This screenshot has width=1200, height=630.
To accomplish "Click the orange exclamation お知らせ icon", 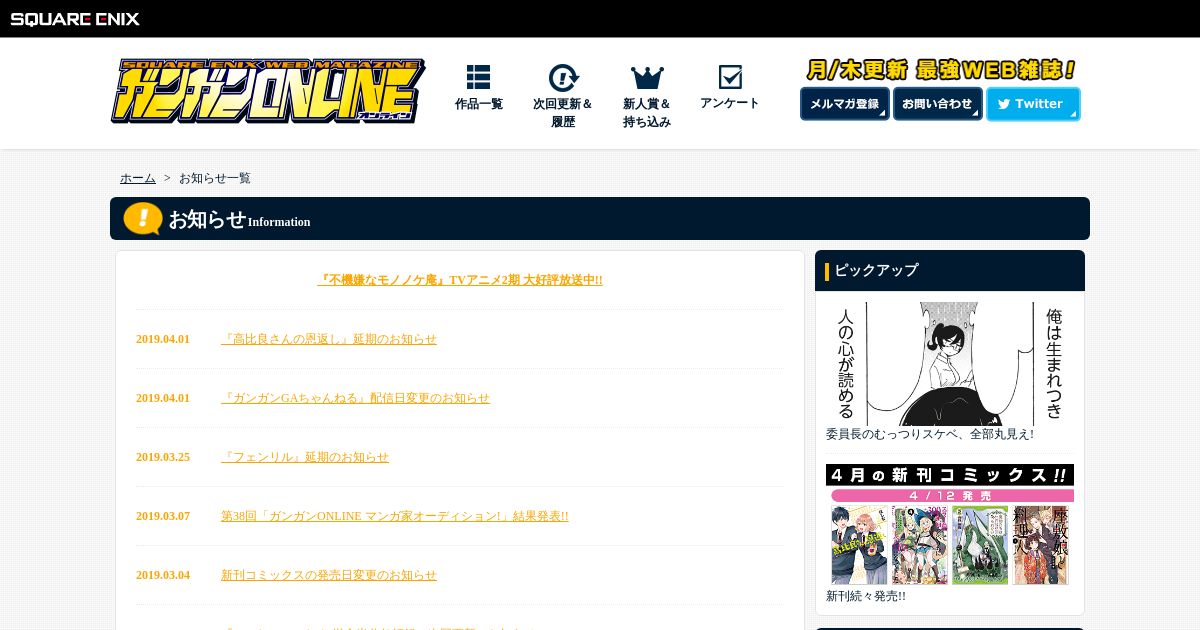I will tap(143, 218).
